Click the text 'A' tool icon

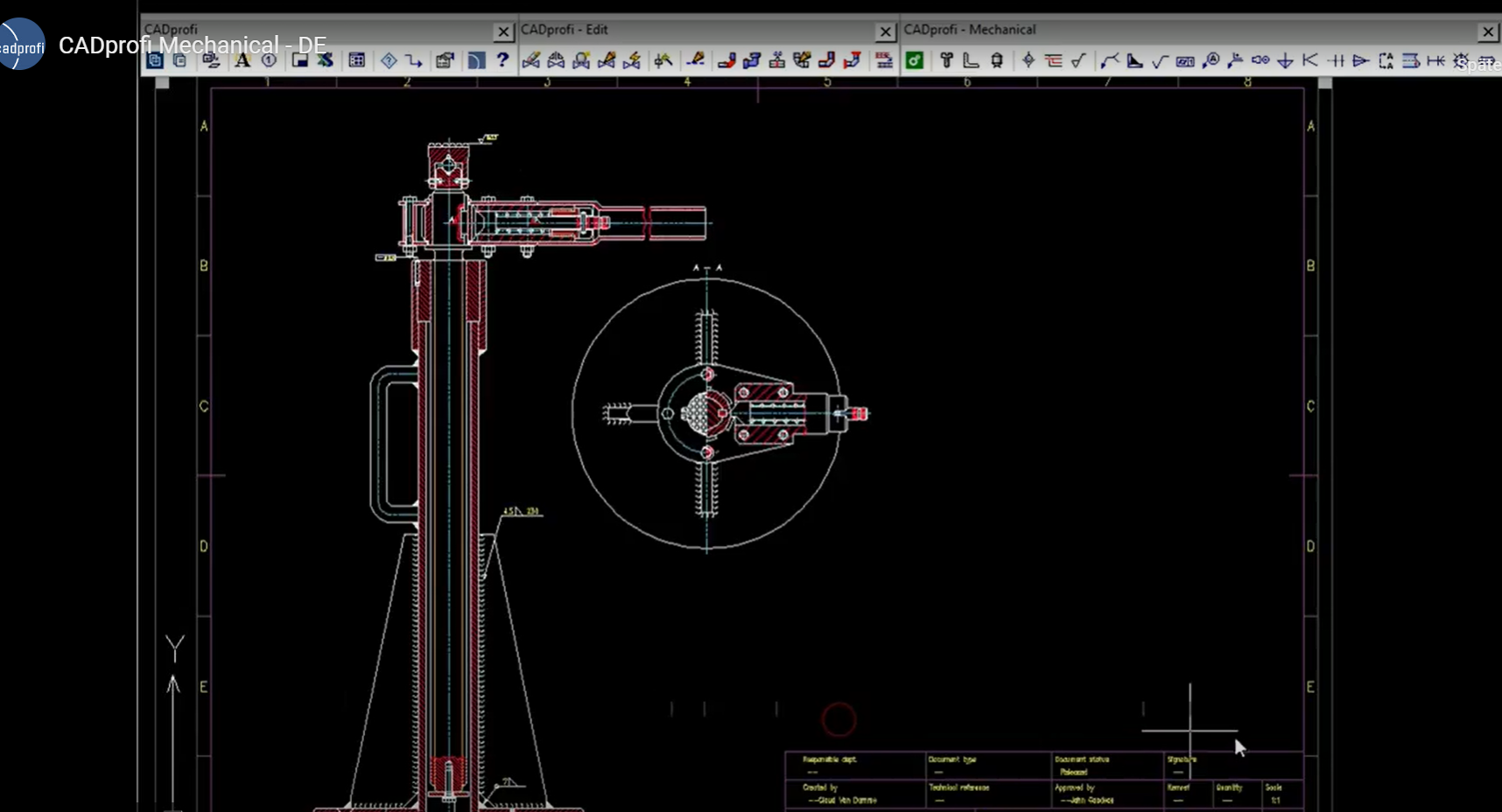[x=242, y=60]
